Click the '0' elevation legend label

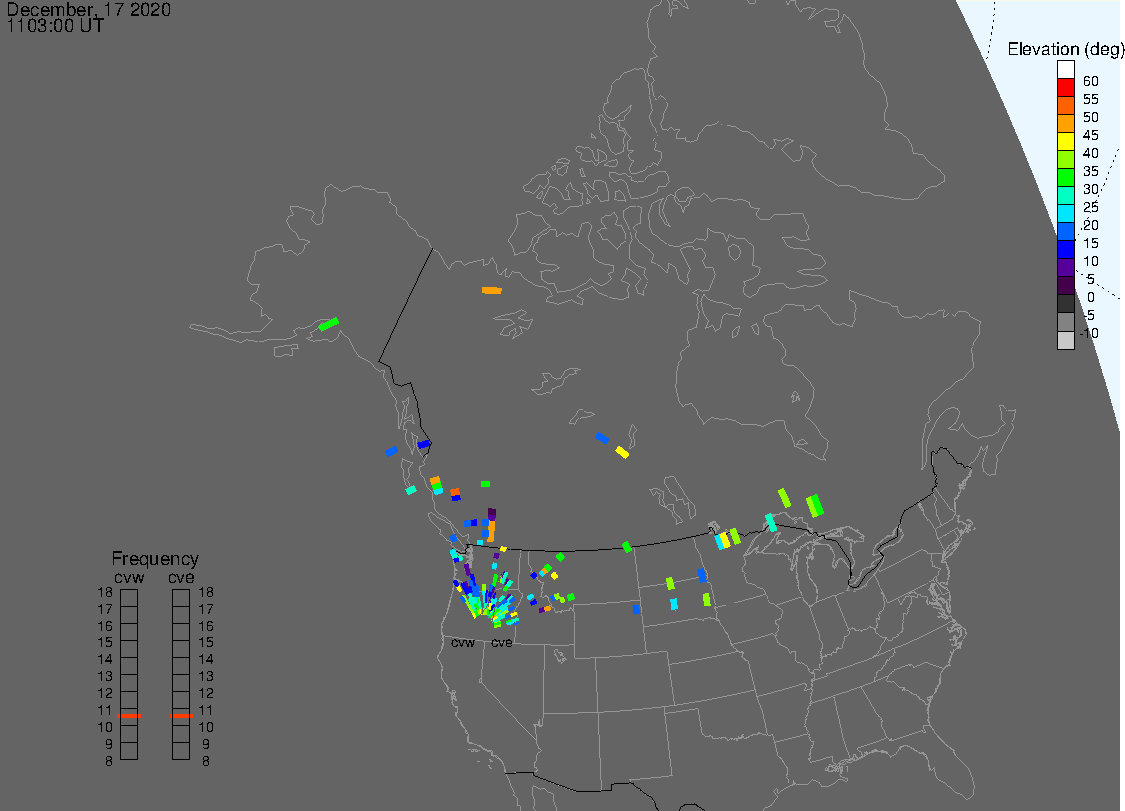(x=1091, y=297)
